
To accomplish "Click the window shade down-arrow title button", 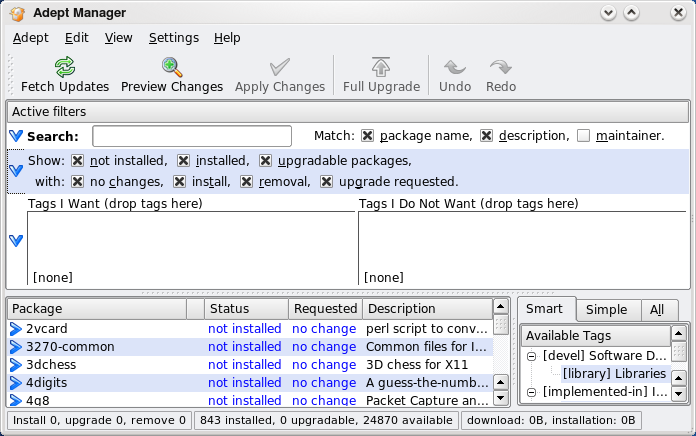I will coord(608,13).
